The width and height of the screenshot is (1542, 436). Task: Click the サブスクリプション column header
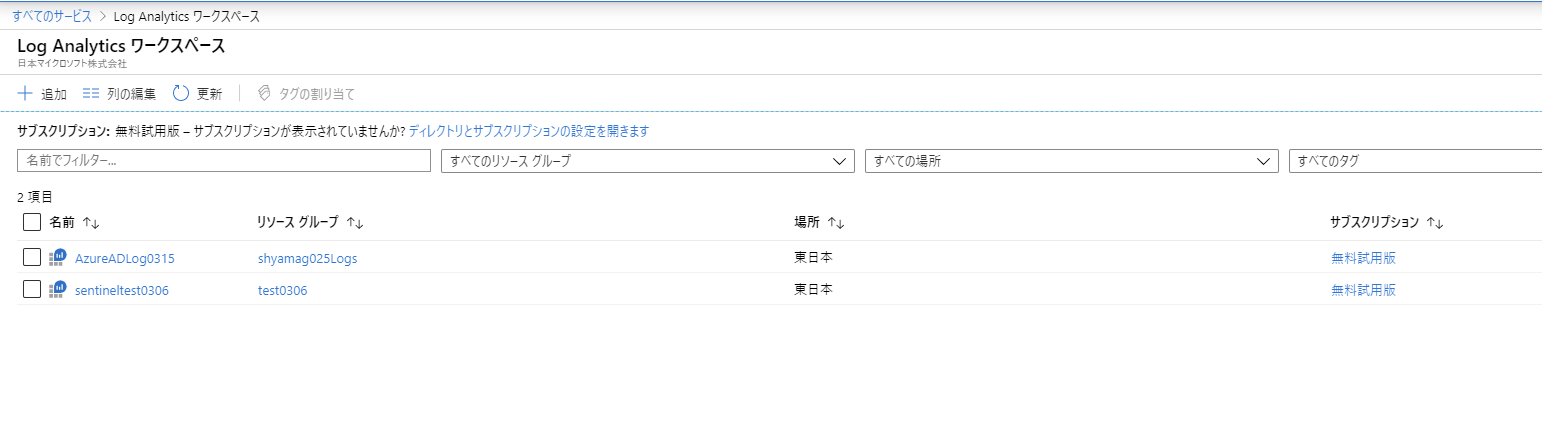pyautogui.click(x=1375, y=222)
